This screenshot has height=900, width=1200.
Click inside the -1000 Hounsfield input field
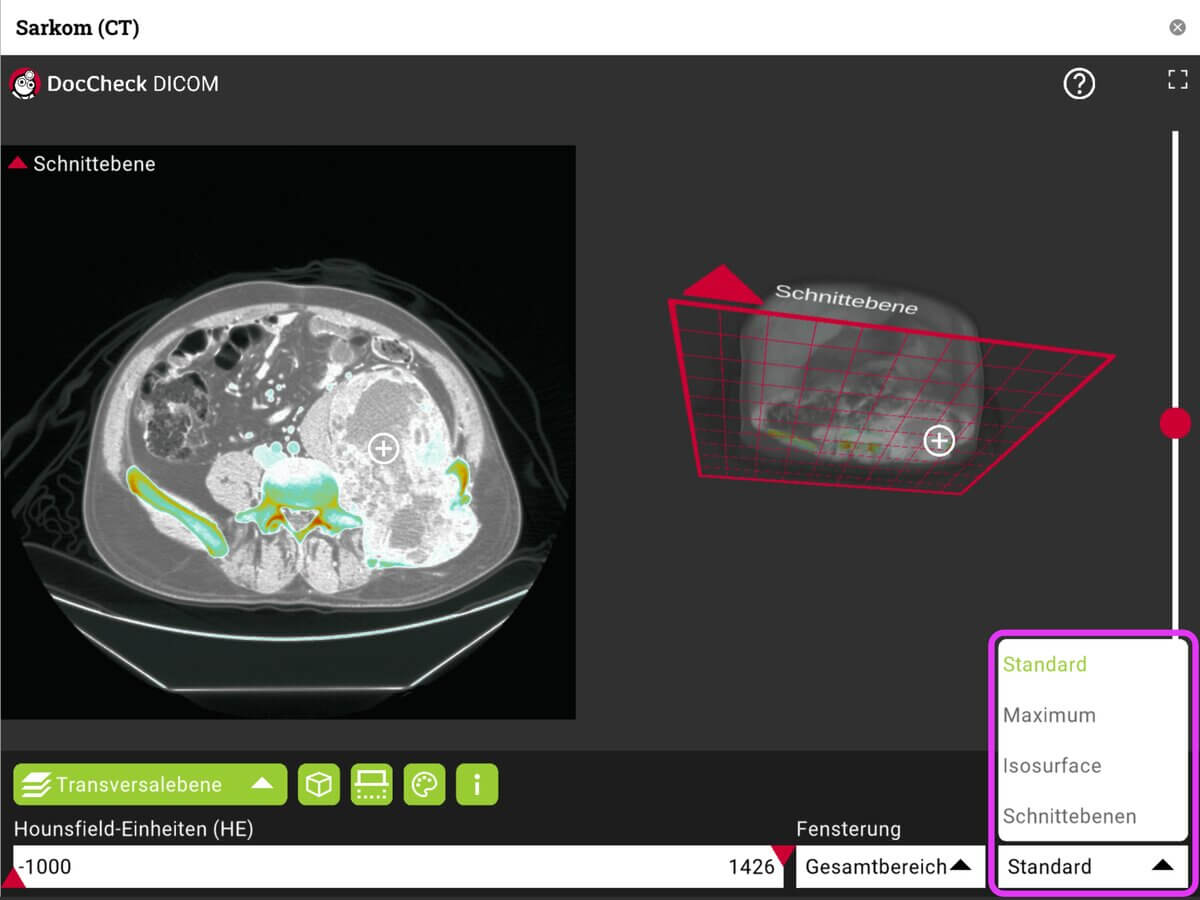(200, 866)
